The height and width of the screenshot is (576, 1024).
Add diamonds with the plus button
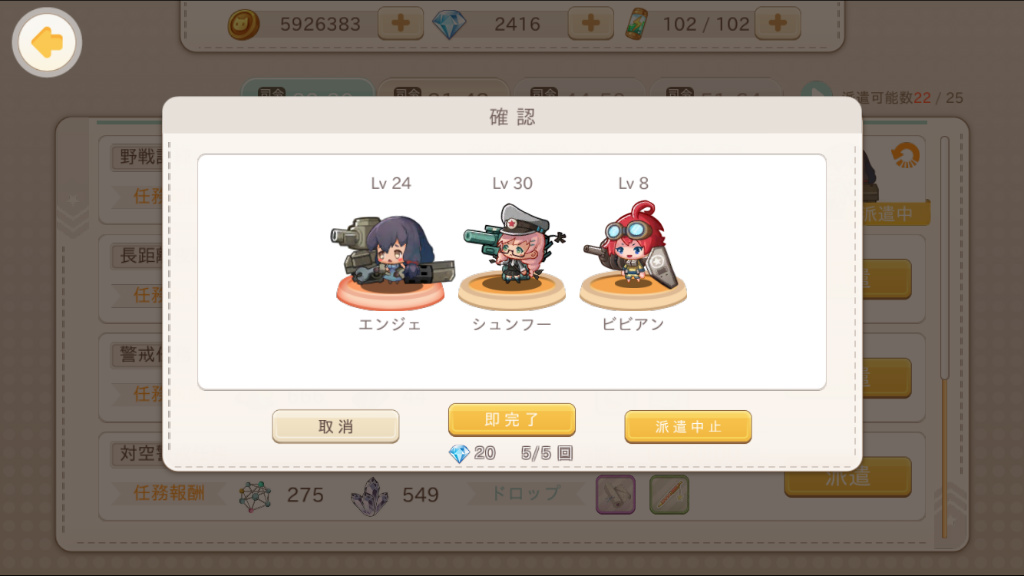click(590, 24)
